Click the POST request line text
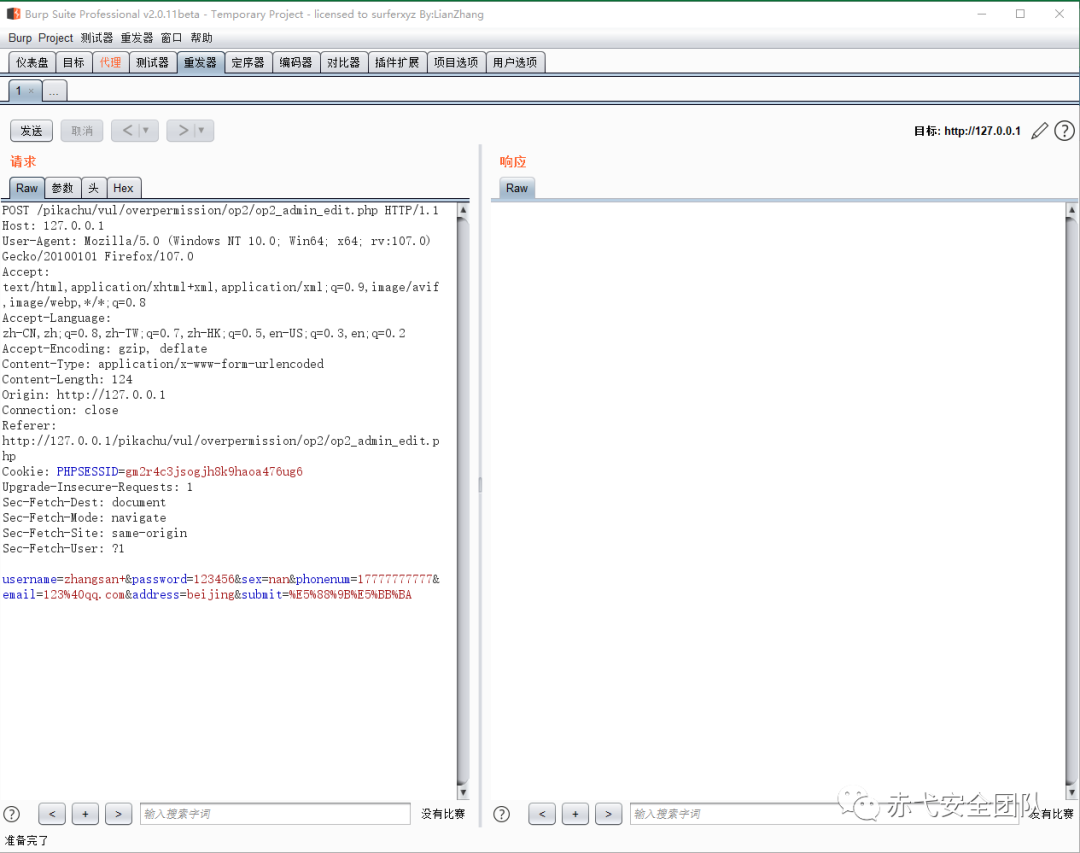Screen dimensions: 1080x853 [x=220, y=210]
